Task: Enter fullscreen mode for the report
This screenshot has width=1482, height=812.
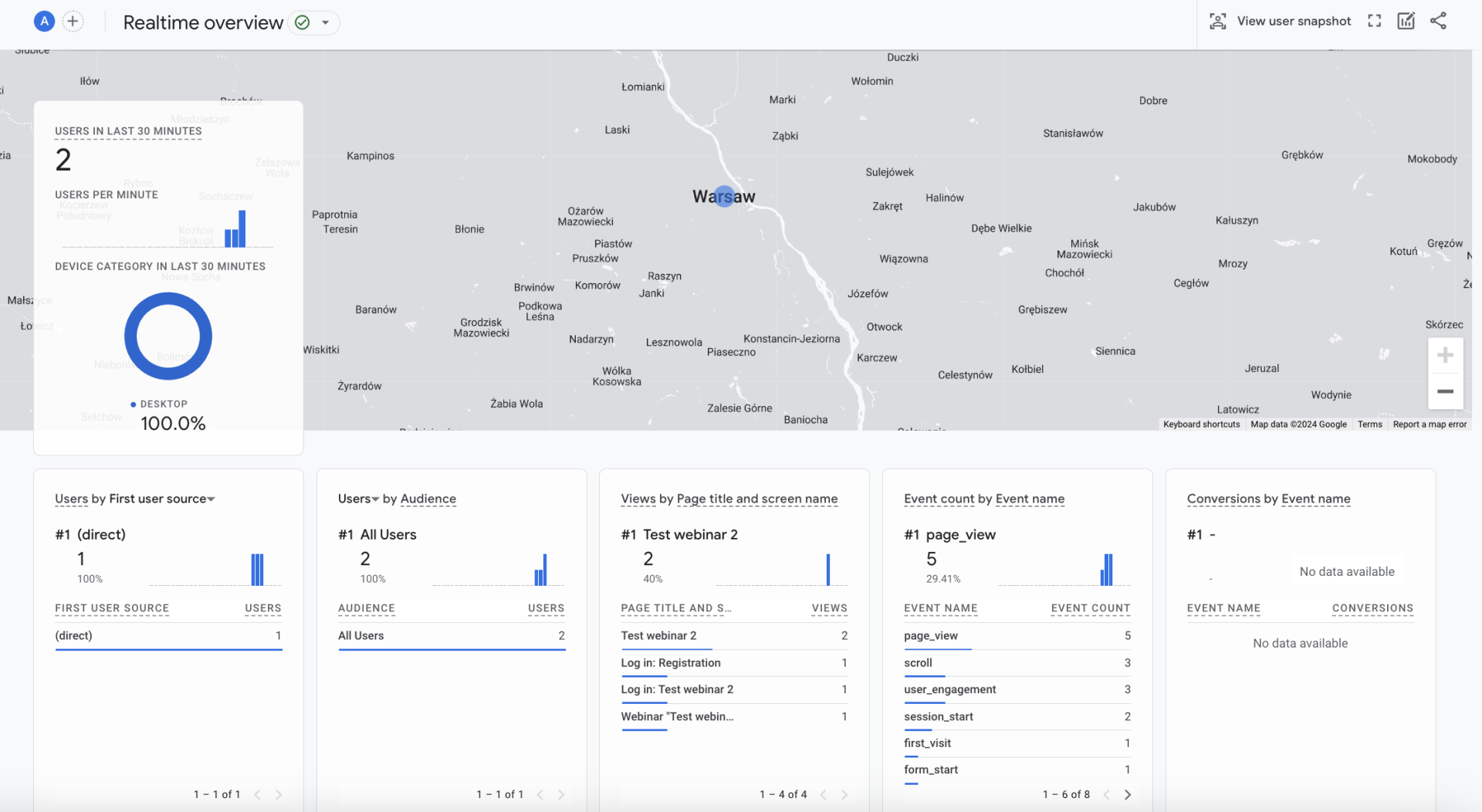Action: 1375,21
